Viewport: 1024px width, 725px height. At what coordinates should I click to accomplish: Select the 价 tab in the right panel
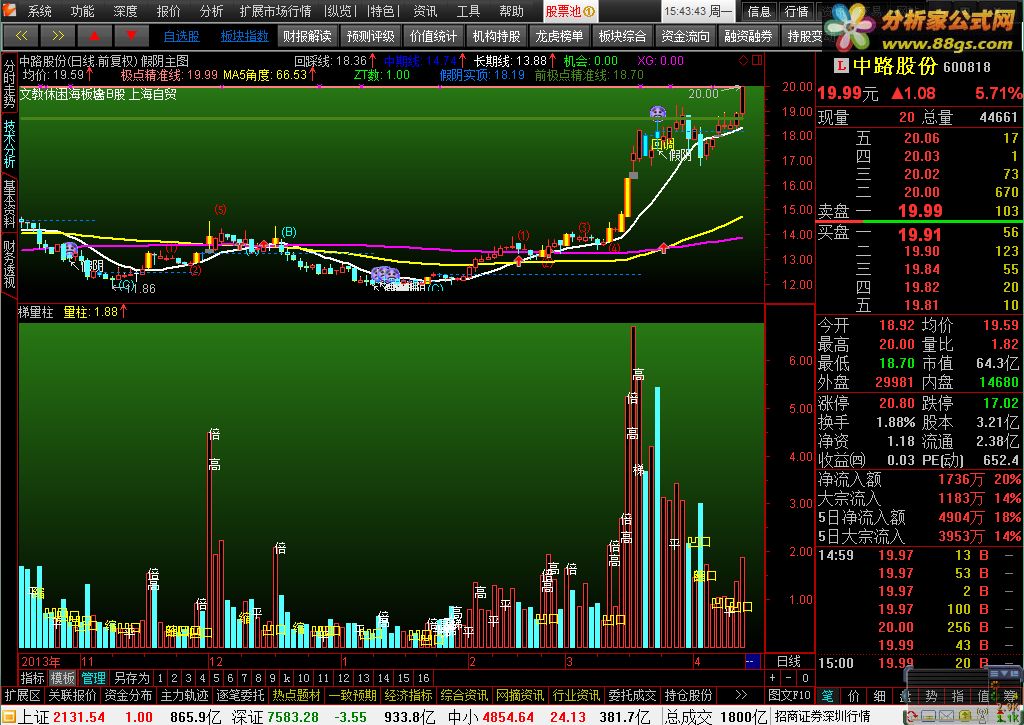[x=854, y=696]
